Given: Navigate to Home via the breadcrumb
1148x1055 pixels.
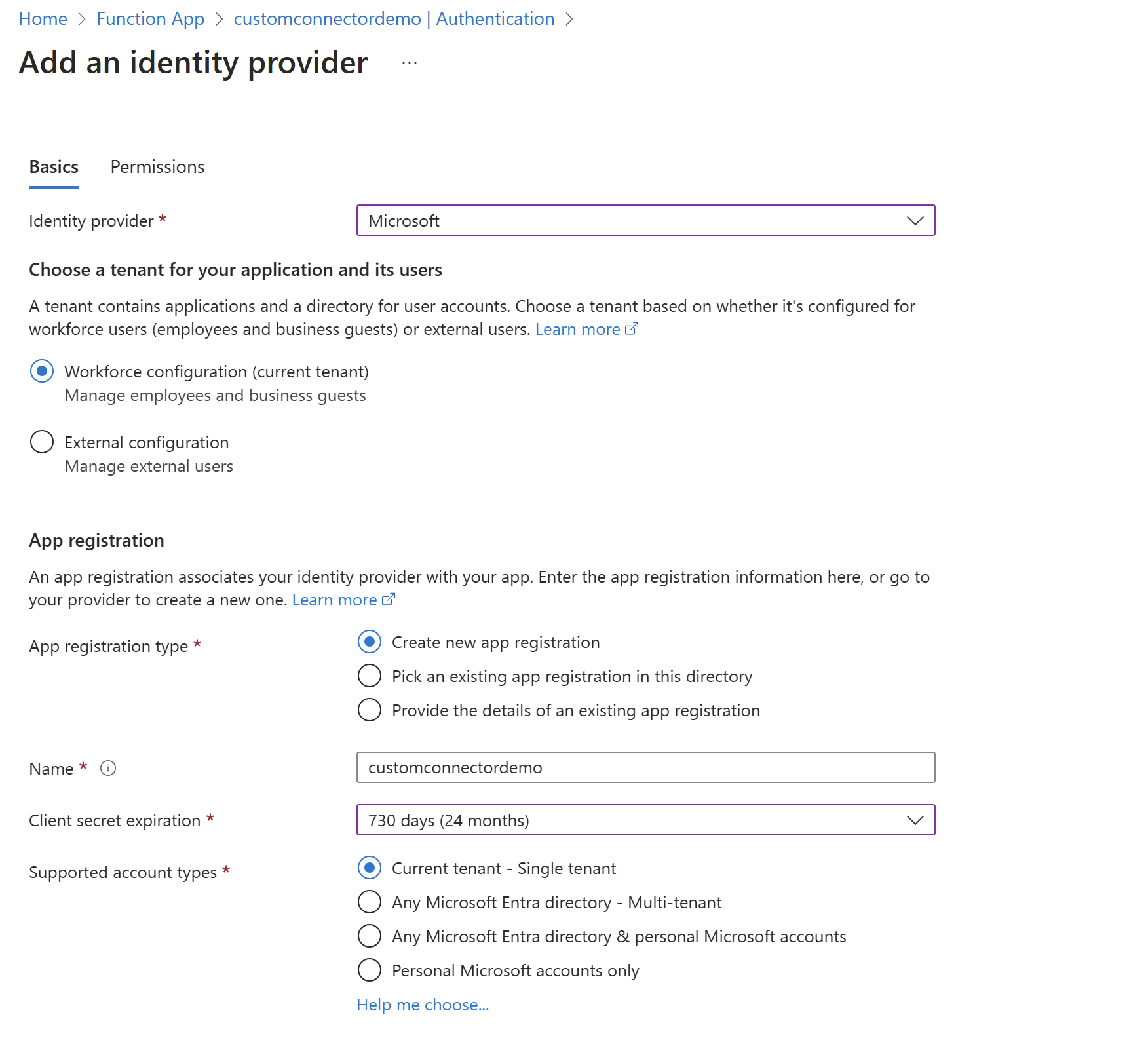Looking at the screenshot, I should tap(43, 18).
